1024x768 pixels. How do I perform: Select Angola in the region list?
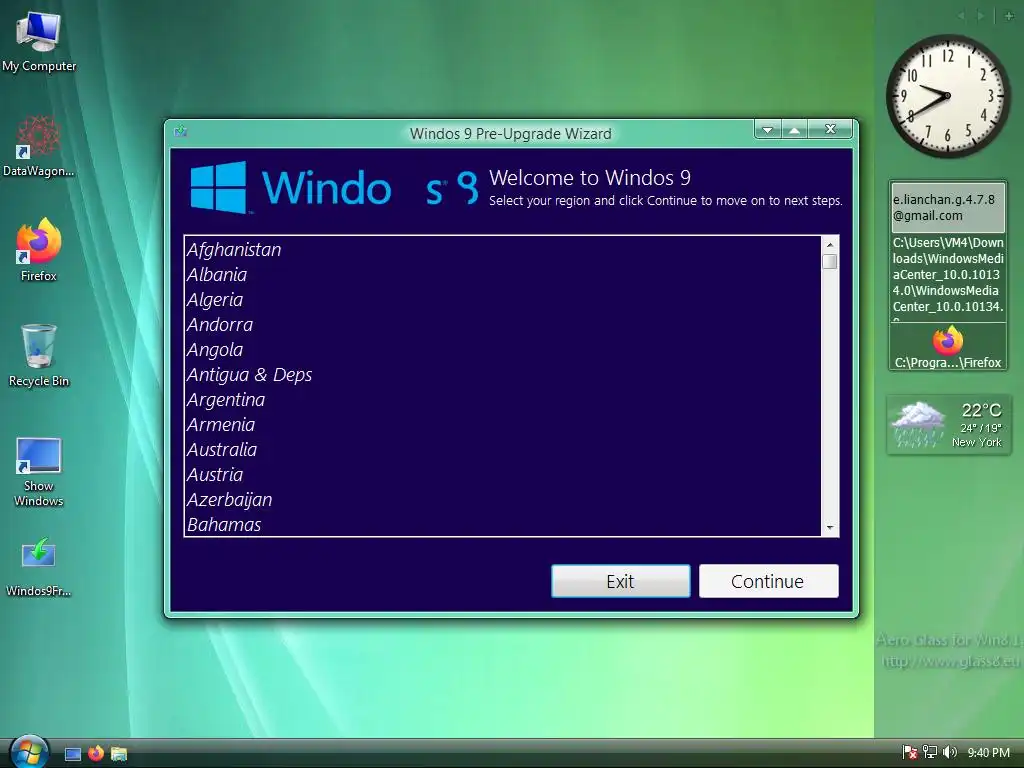502,349
